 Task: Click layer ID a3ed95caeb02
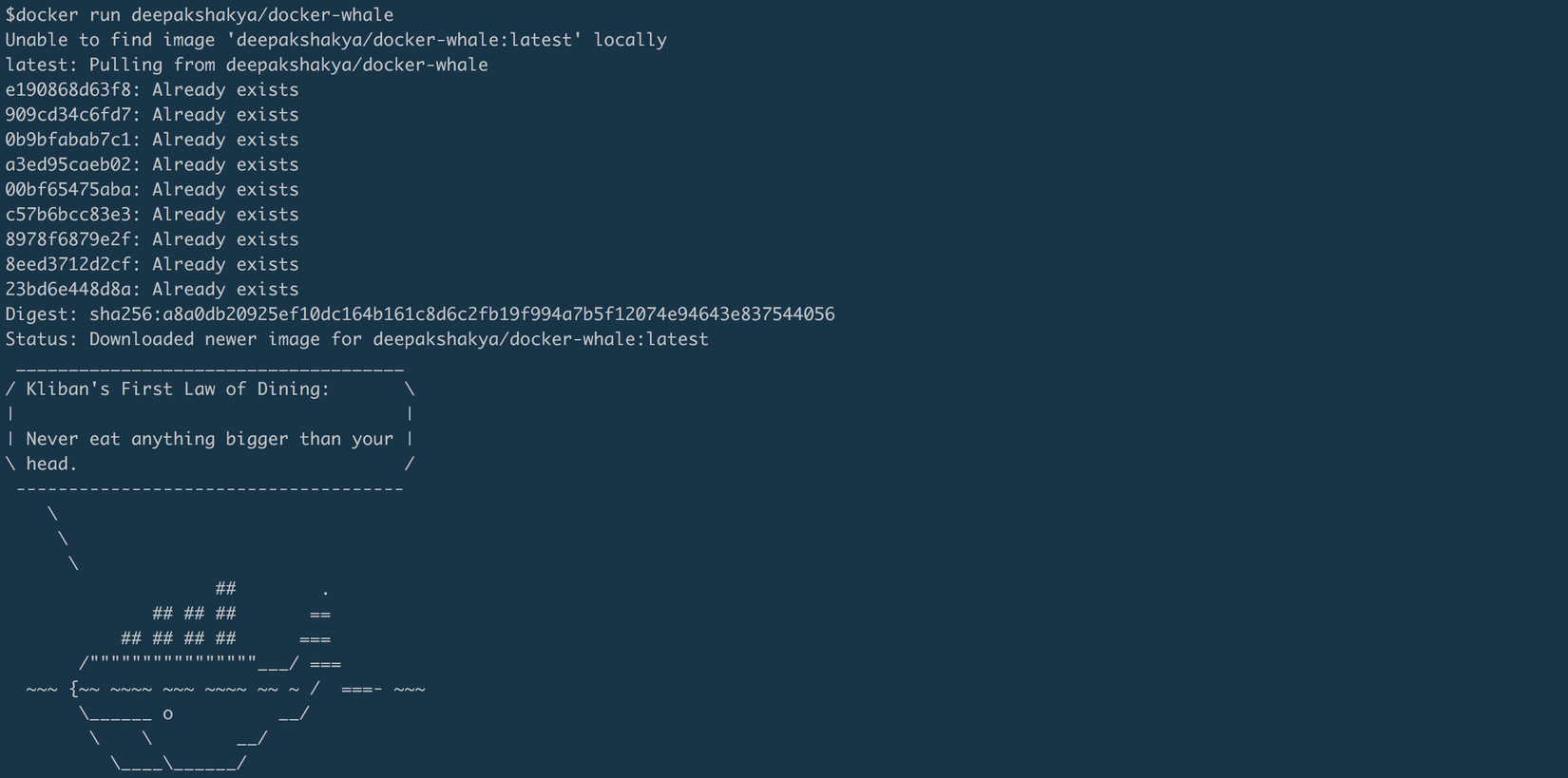tap(71, 164)
